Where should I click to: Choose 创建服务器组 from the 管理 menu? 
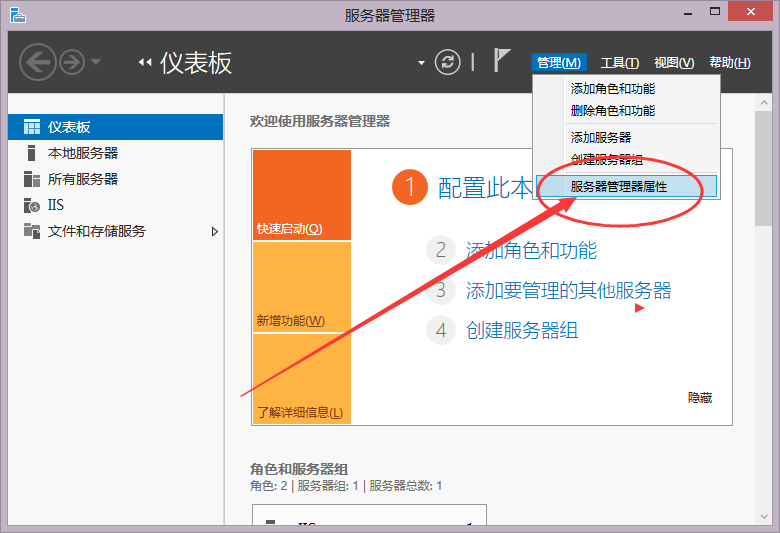pos(627,160)
